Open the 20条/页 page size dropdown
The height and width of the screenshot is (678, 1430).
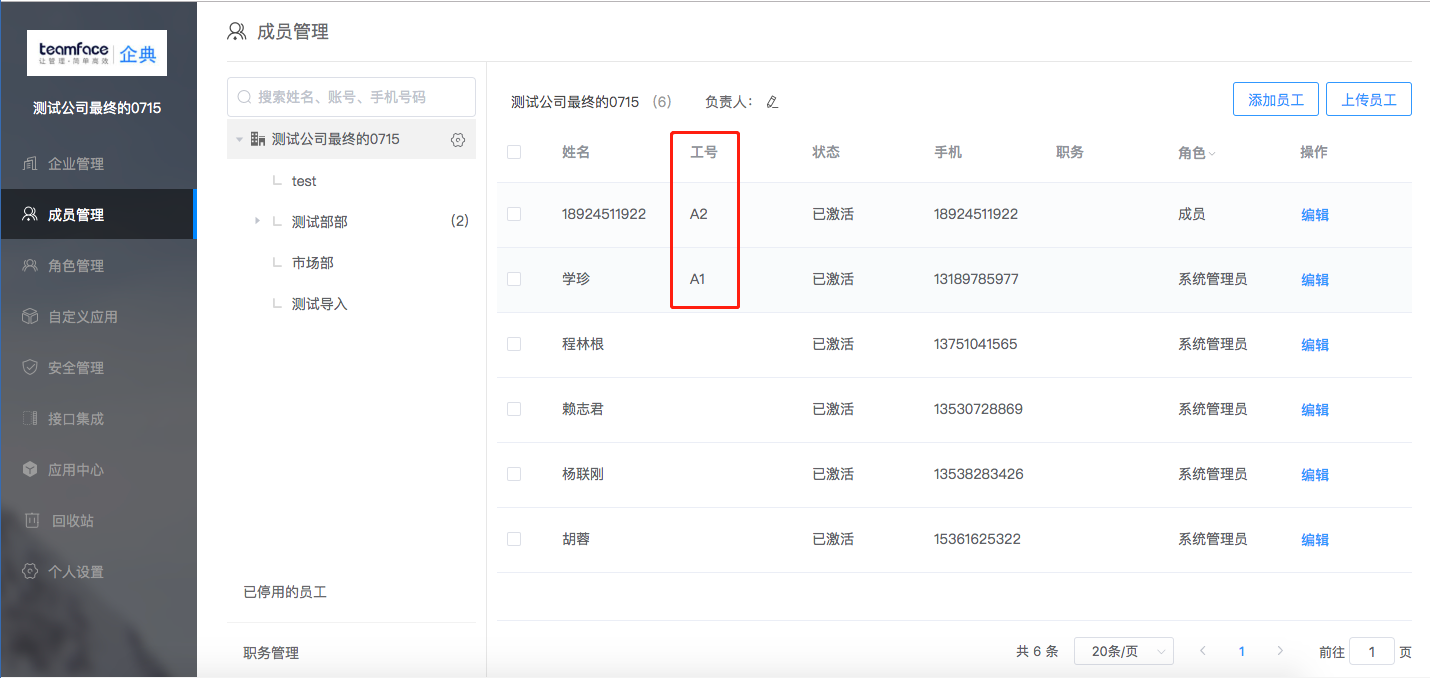point(1123,651)
